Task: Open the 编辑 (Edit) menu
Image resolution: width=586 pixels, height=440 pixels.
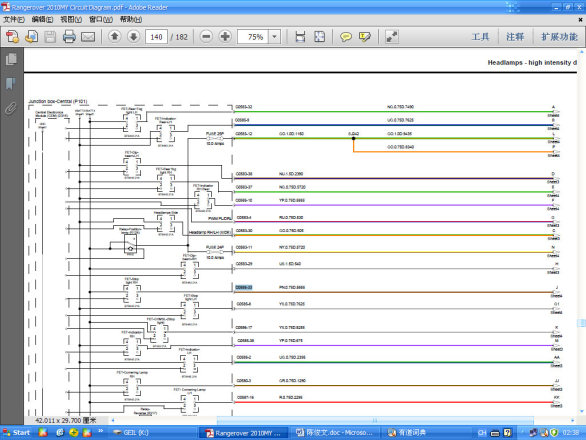Action: coord(42,19)
